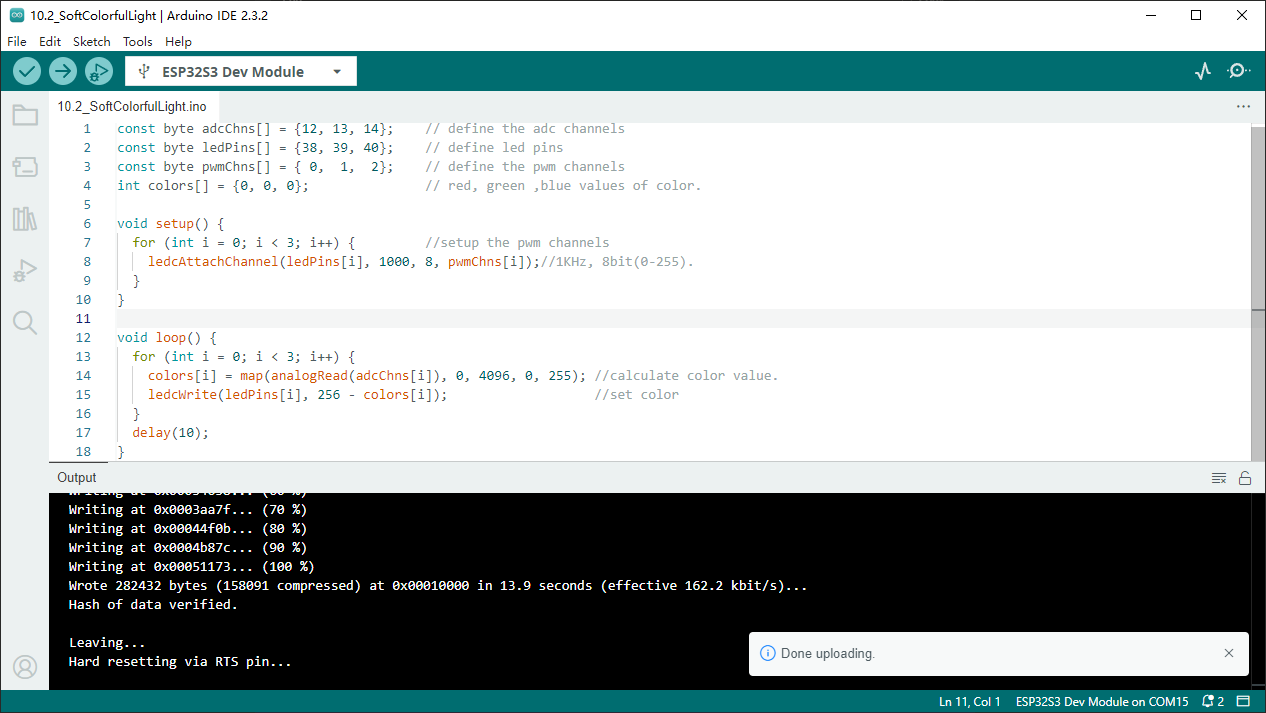Screen dimensions: 1266x713
Task: Open the Search sidebar panel
Action: 25,322
